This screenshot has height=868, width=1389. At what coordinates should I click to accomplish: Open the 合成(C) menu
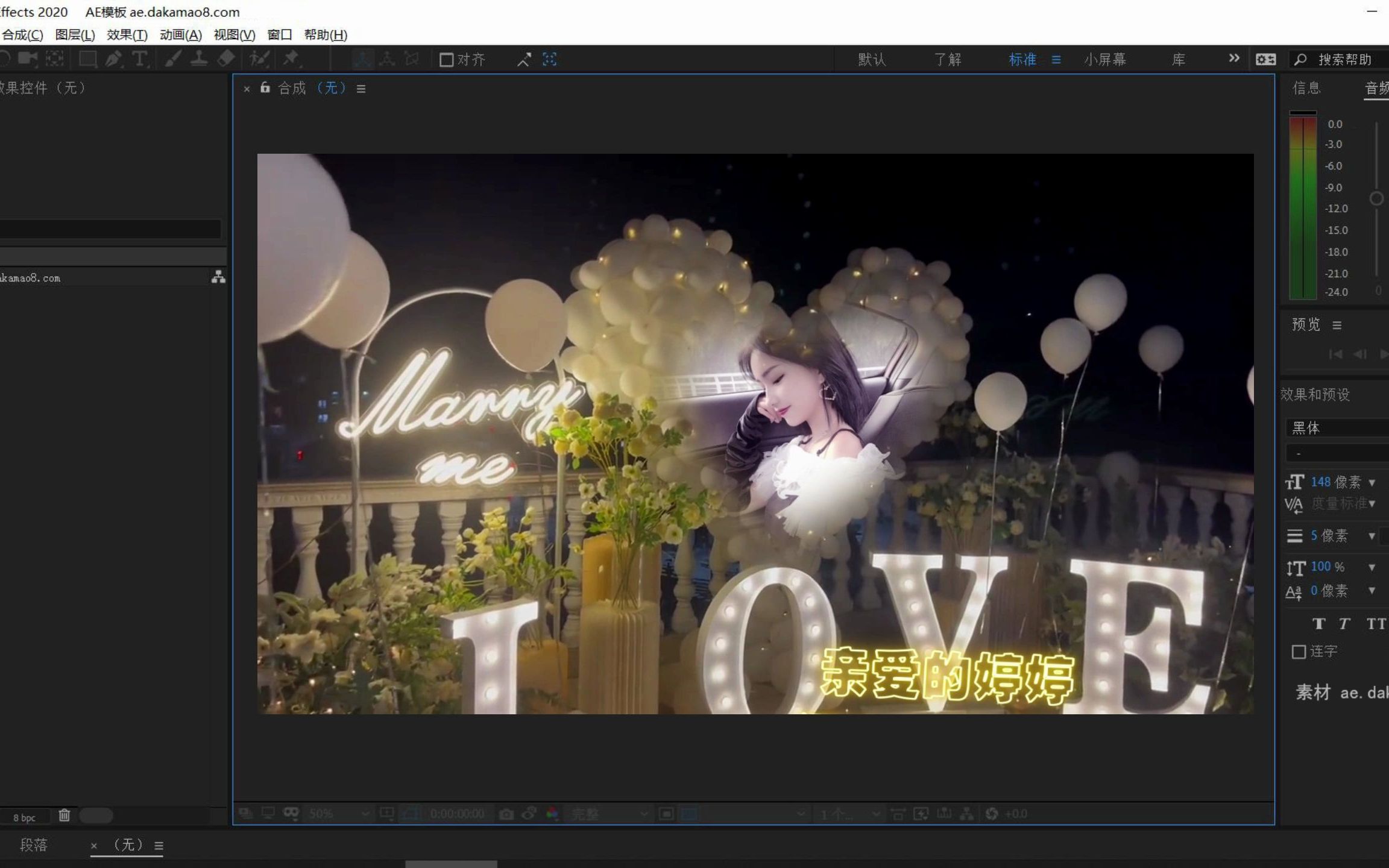(x=22, y=34)
